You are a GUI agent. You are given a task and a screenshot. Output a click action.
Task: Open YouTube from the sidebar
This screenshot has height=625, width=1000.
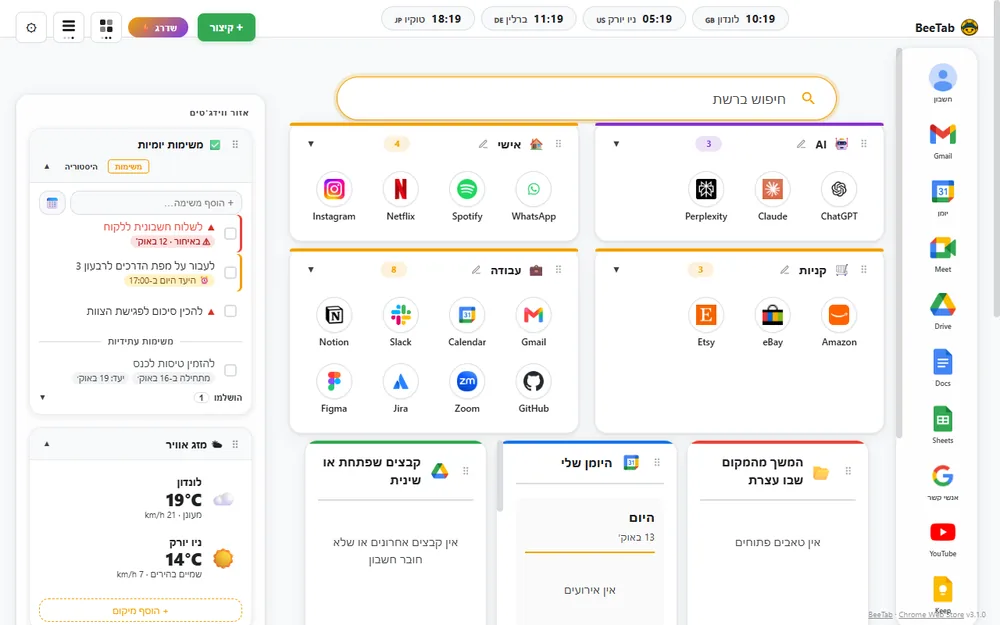pos(943,538)
